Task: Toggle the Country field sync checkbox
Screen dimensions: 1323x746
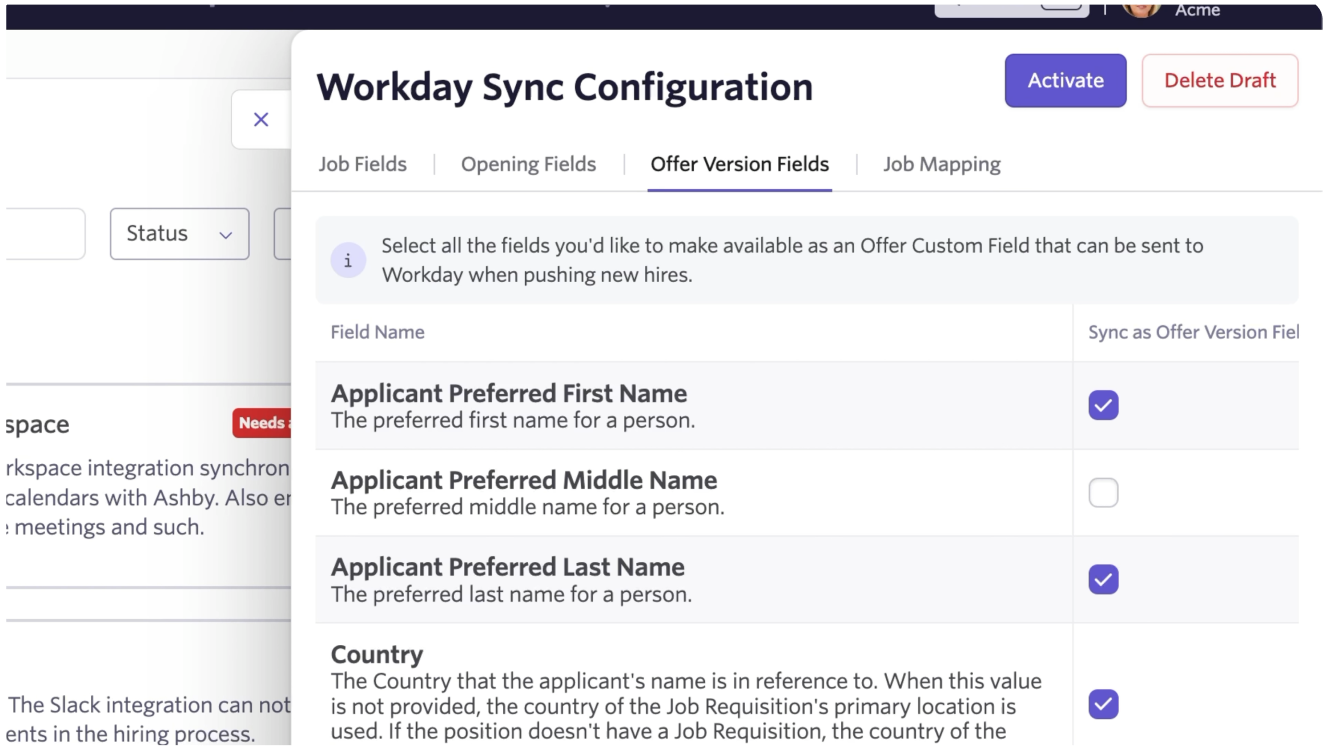Action: coord(1103,703)
